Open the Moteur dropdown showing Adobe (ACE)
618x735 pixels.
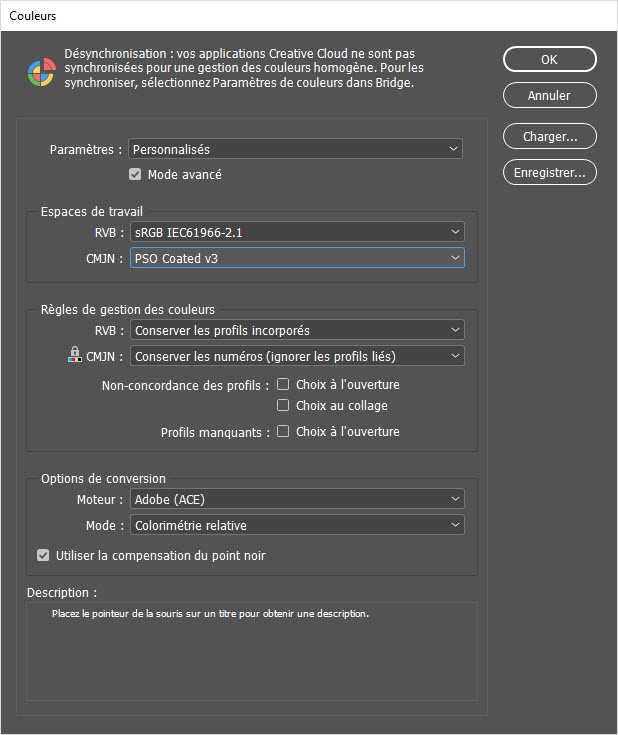(297, 499)
